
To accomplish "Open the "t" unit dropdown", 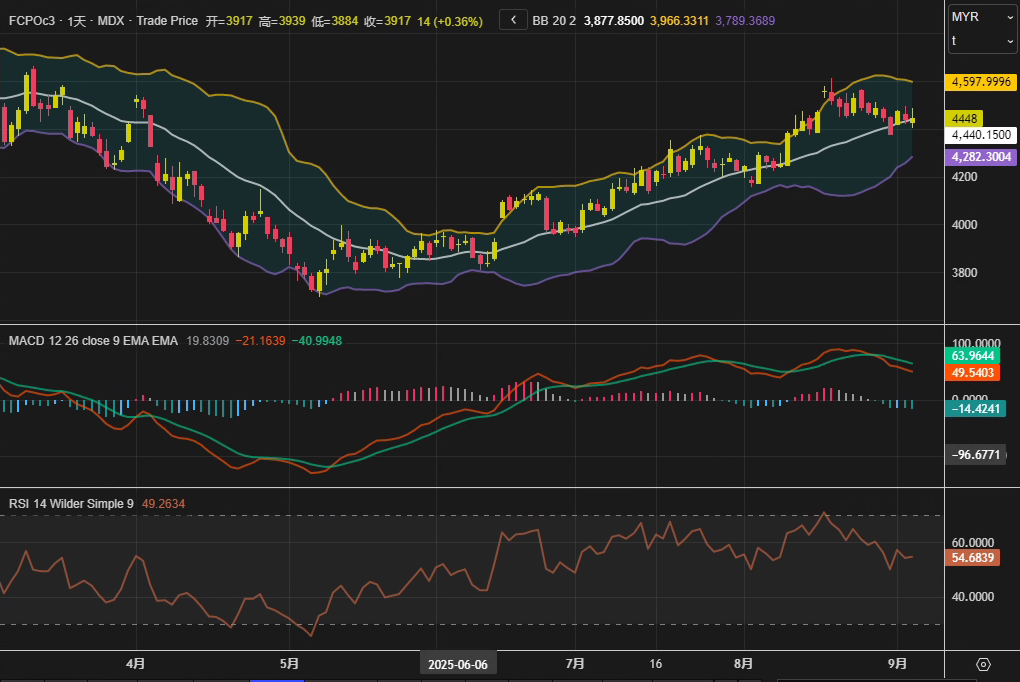I will tap(982, 41).
